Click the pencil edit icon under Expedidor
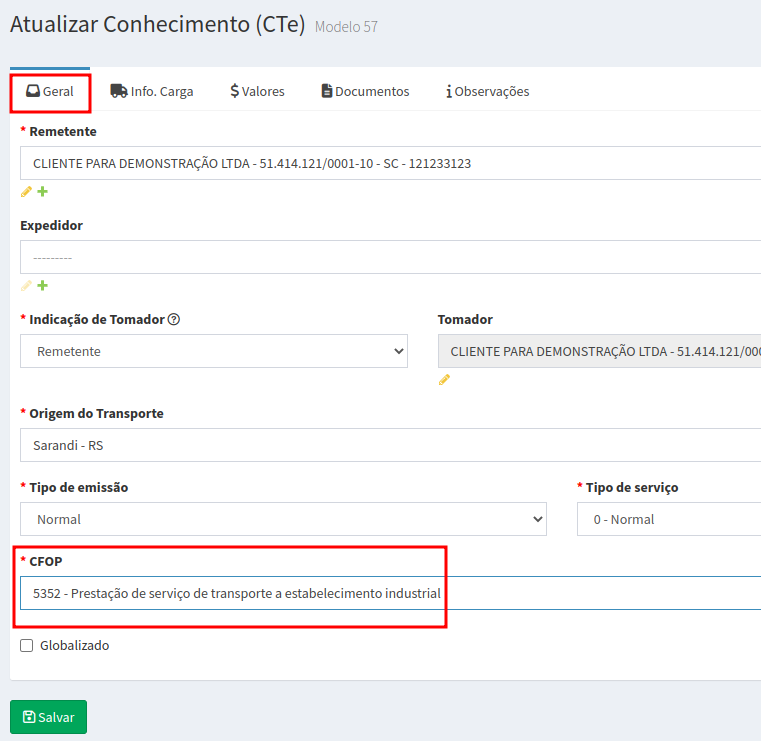Image resolution: width=761 pixels, height=741 pixels. coord(26,286)
